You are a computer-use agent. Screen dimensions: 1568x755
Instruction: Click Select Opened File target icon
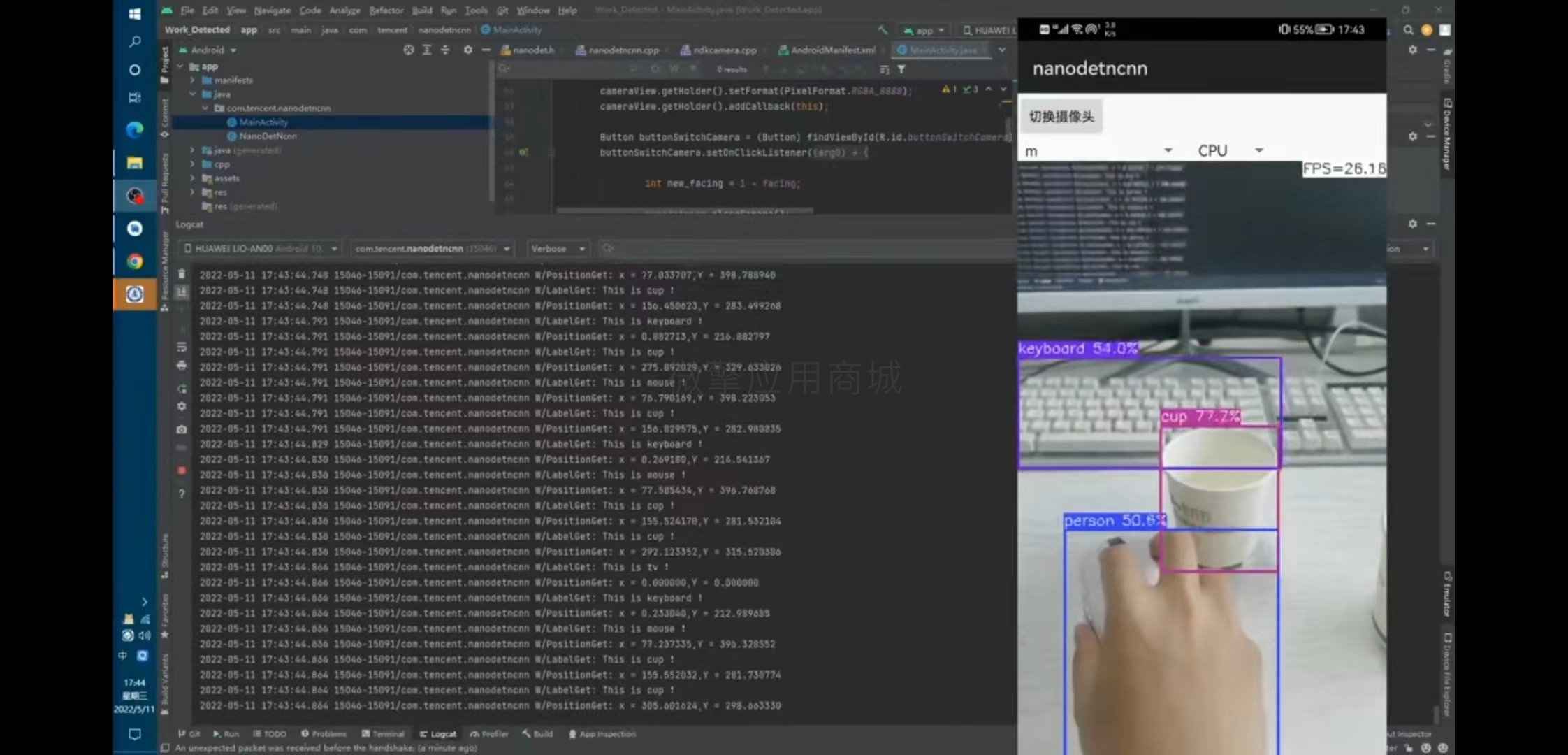point(409,50)
